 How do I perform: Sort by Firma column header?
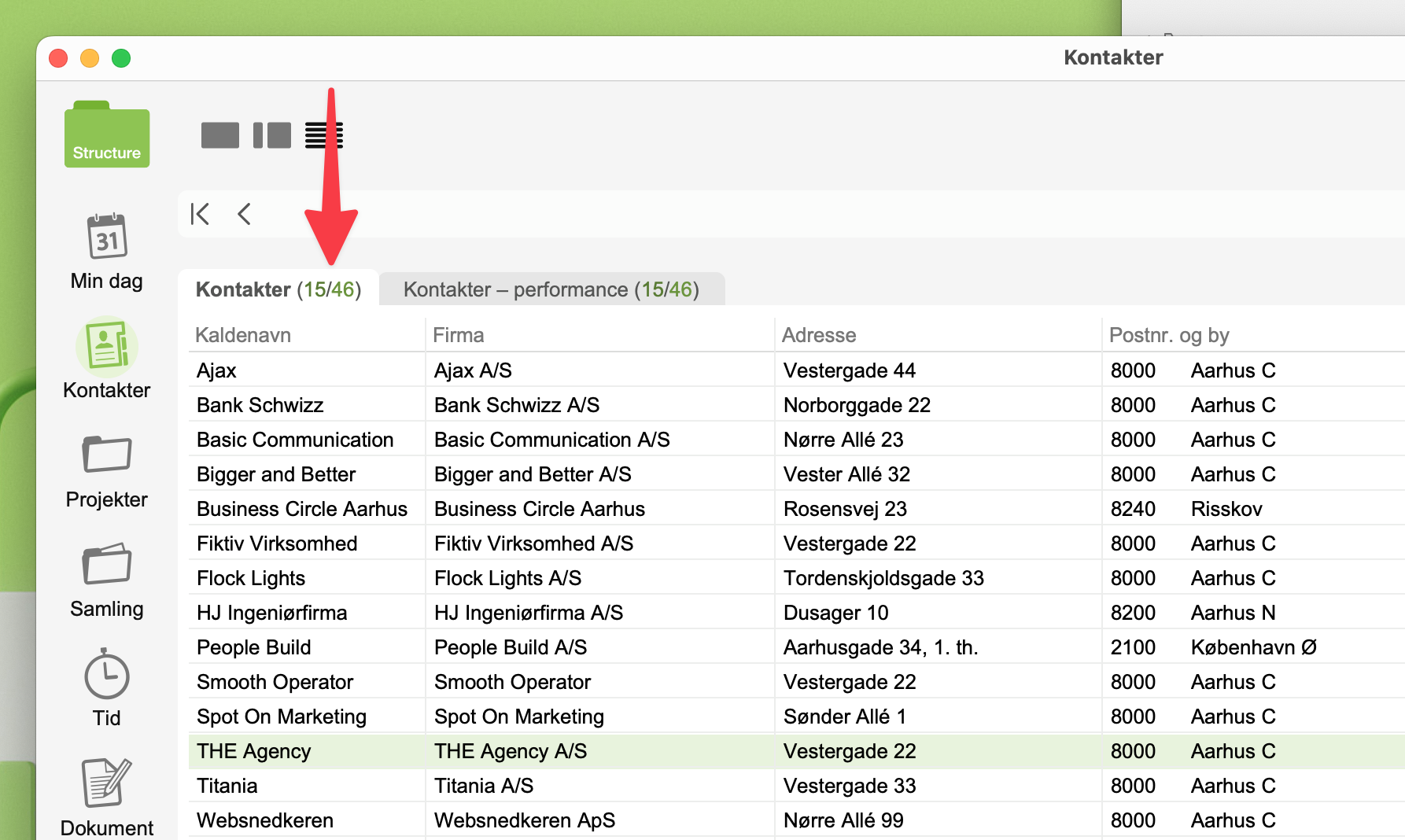coord(459,335)
